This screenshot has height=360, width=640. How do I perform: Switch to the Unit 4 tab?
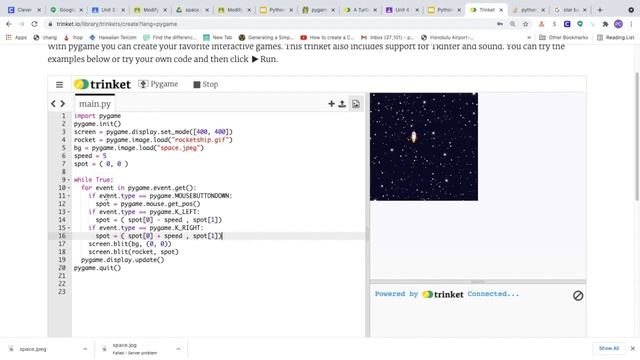[x=402, y=10]
